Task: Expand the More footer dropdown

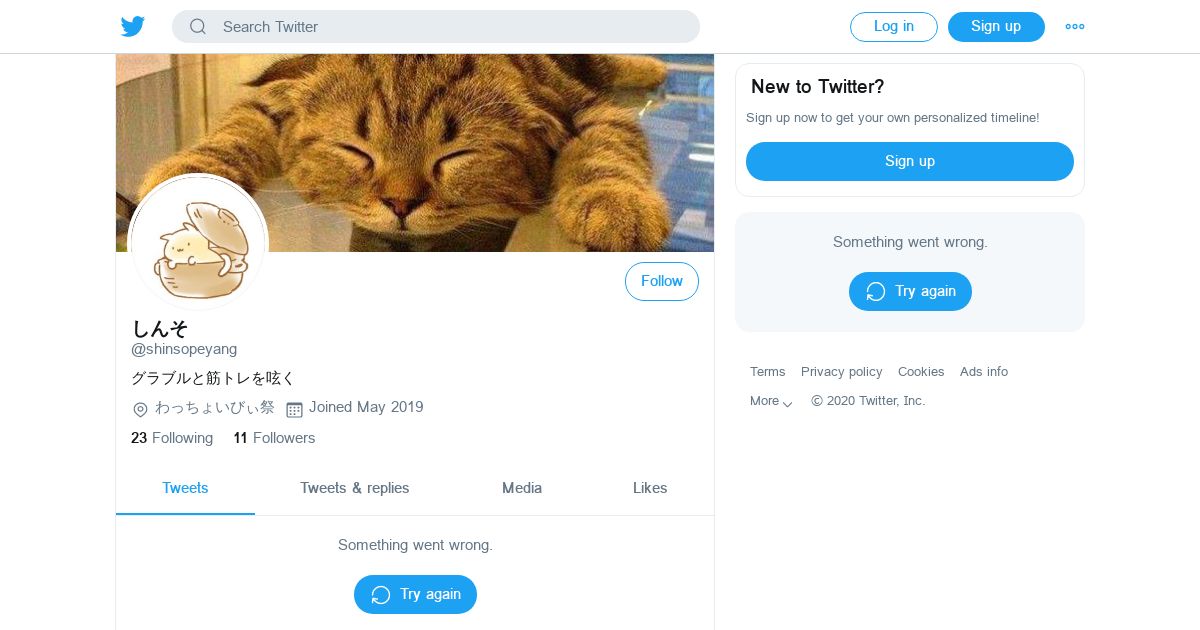Action: tap(770, 401)
